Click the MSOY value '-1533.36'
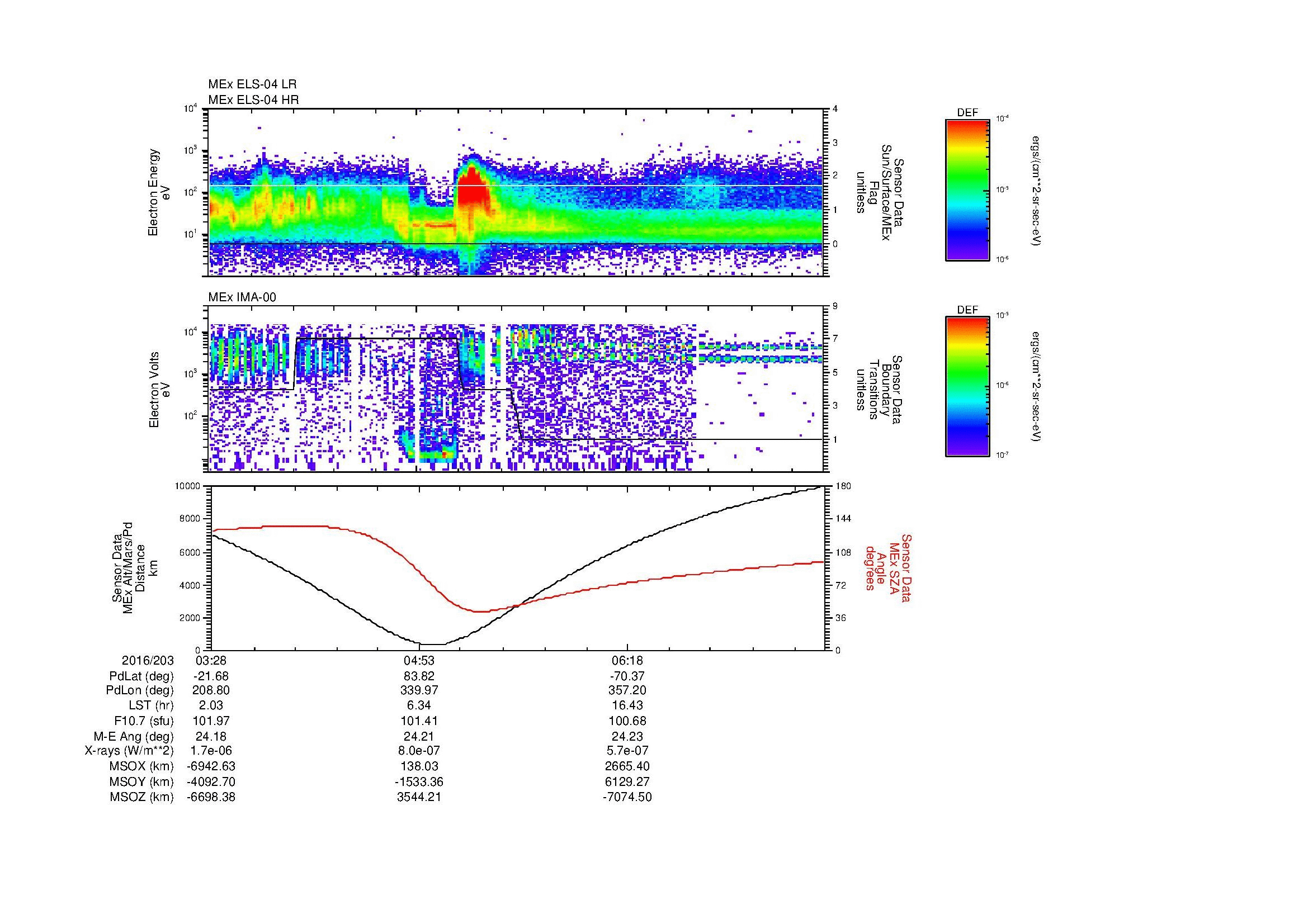1308x924 pixels. pos(419,781)
